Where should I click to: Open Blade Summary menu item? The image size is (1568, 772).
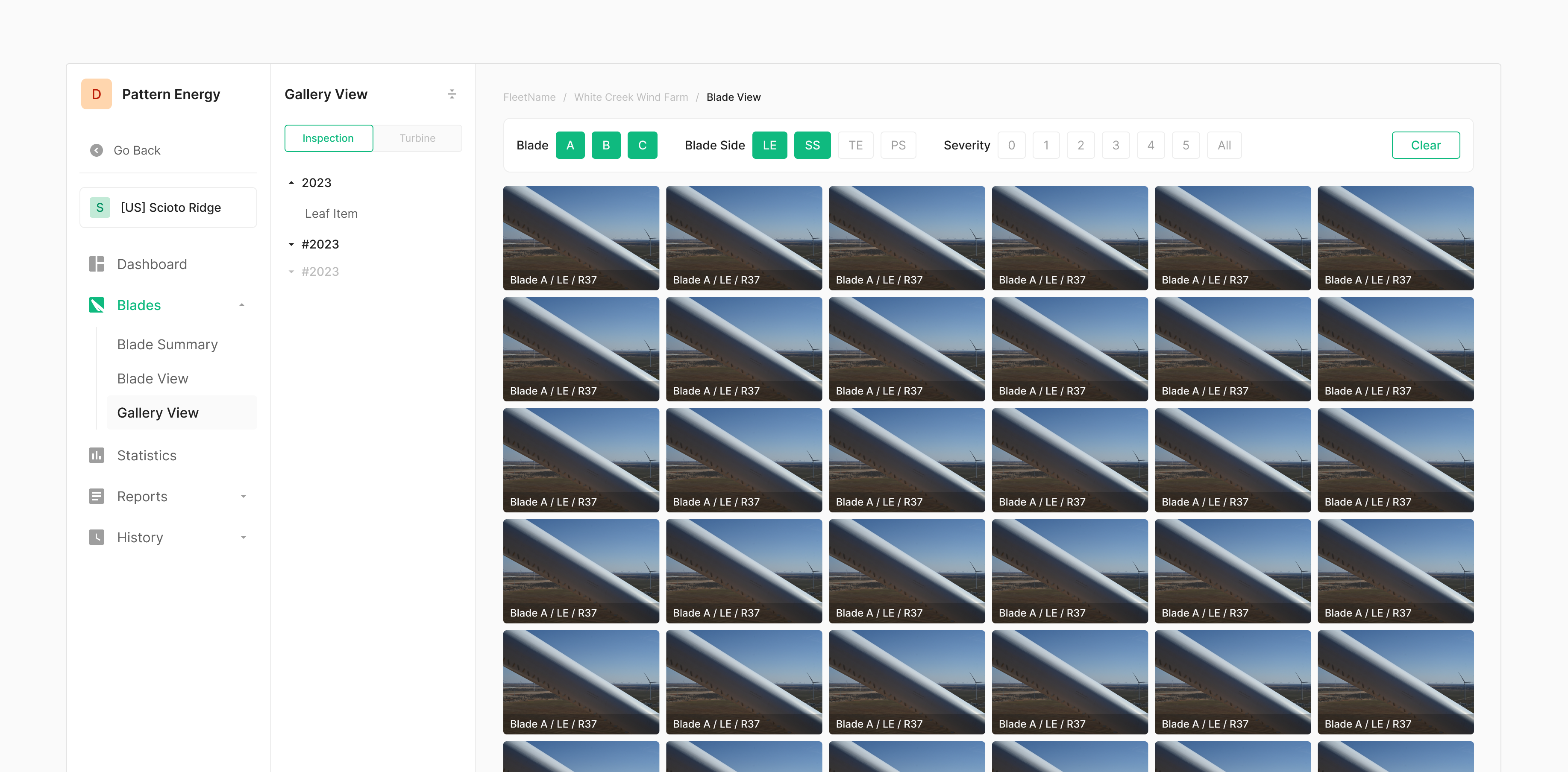pos(167,344)
